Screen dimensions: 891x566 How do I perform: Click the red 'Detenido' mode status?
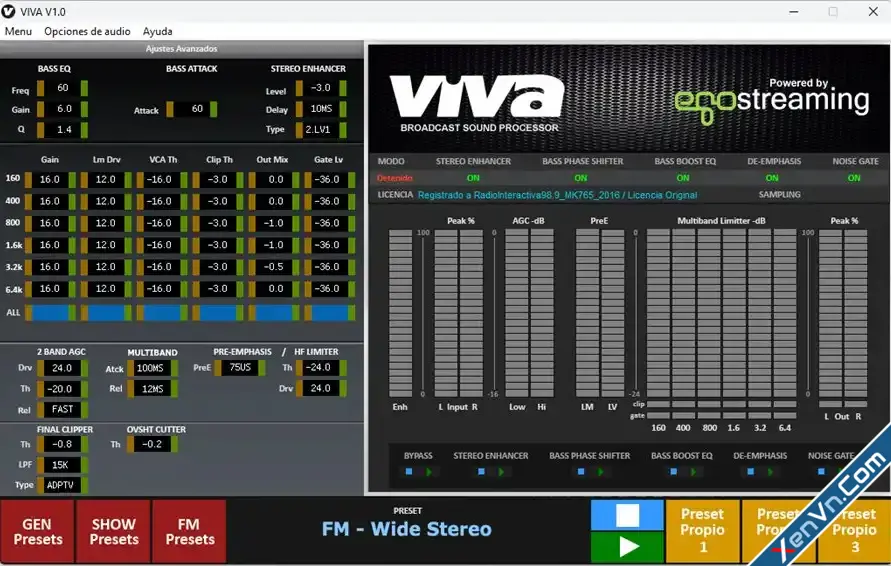tap(394, 178)
